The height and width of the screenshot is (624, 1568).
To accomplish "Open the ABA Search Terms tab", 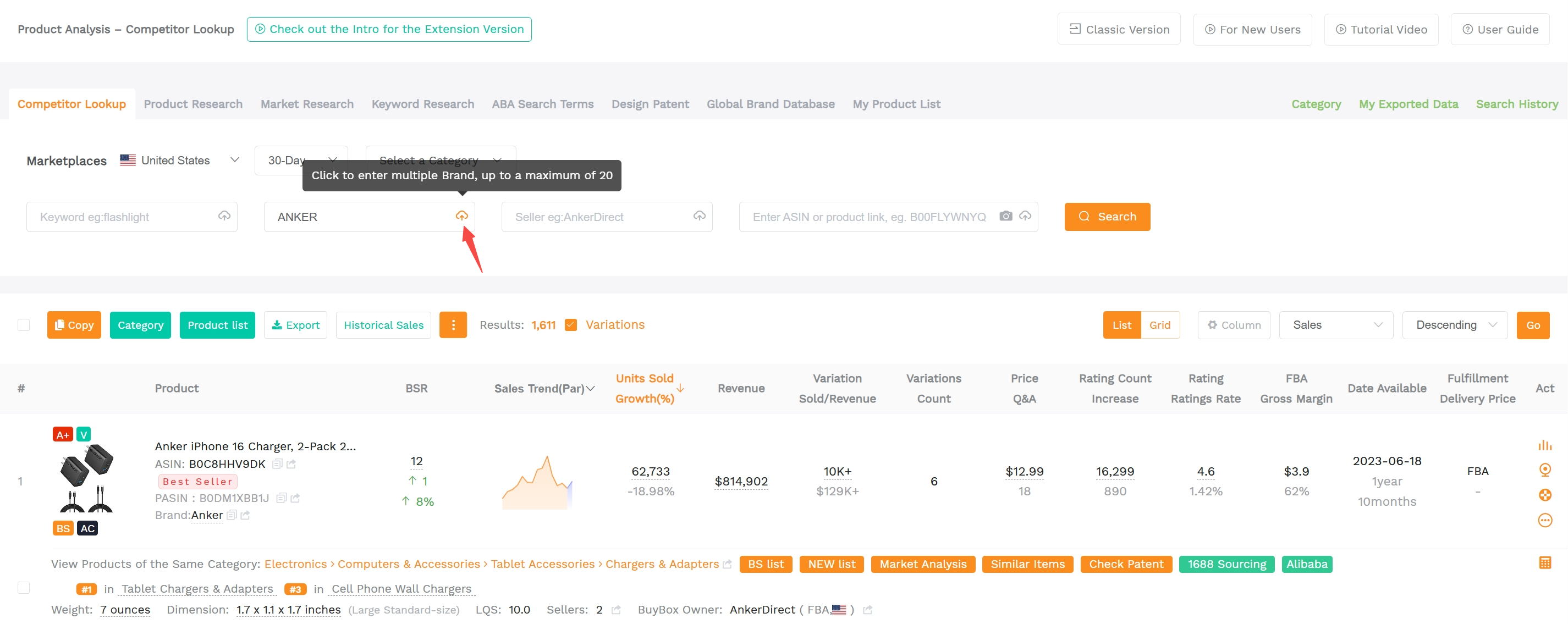I will click(x=542, y=104).
